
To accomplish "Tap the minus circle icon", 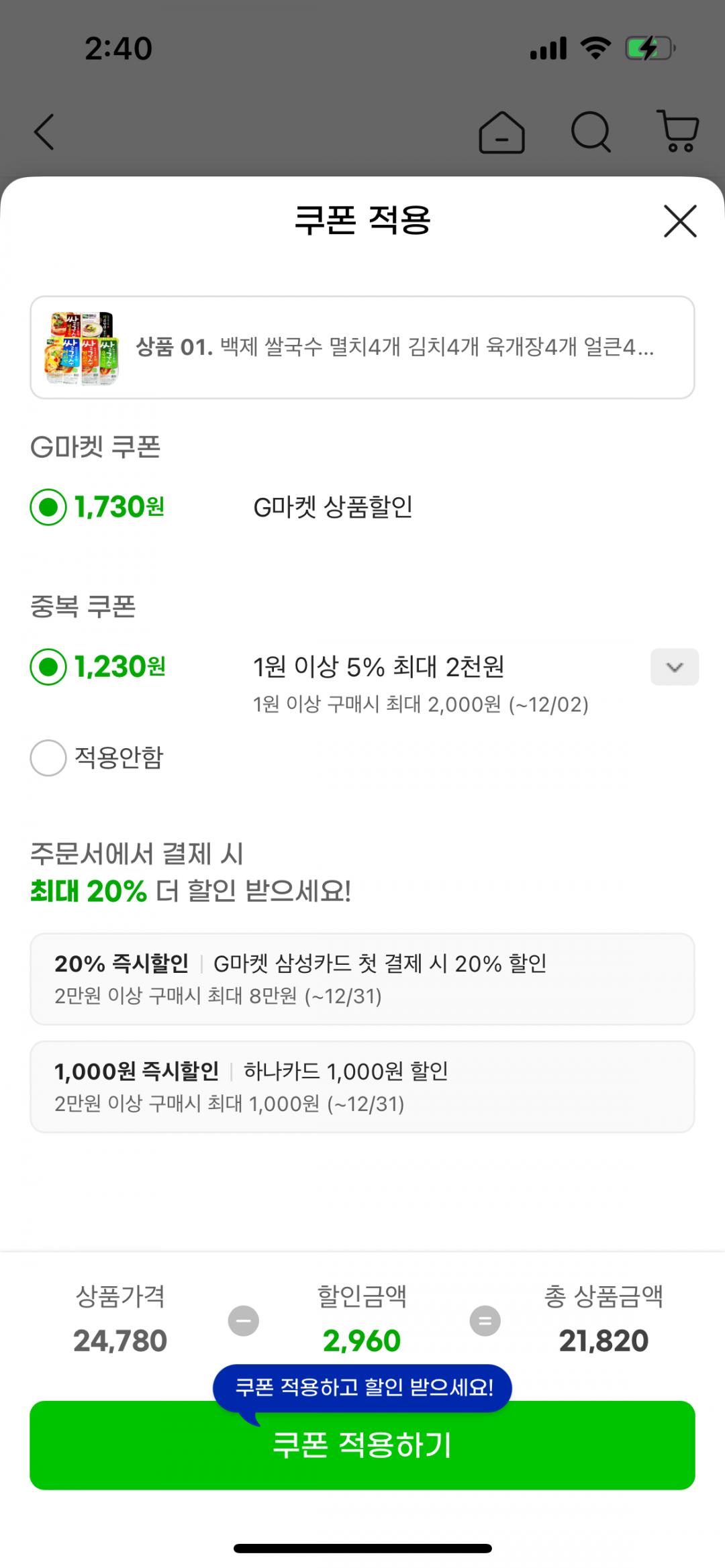I will pos(243,1320).
